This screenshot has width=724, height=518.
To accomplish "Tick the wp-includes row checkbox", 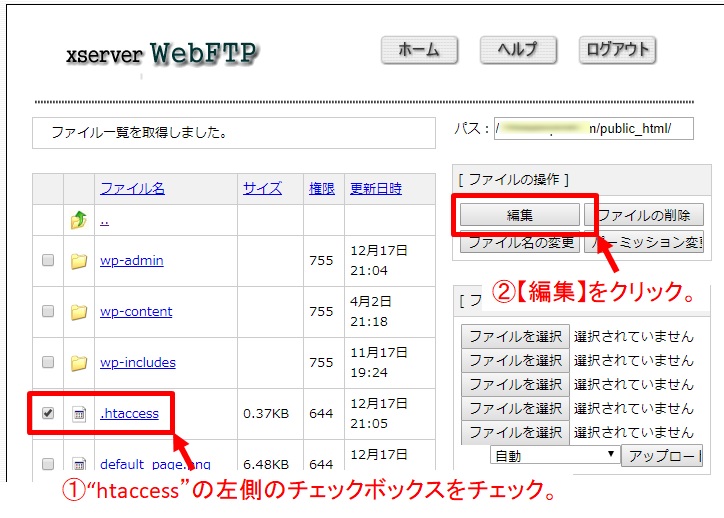I will pyautogui.click(x=48, y=363).
